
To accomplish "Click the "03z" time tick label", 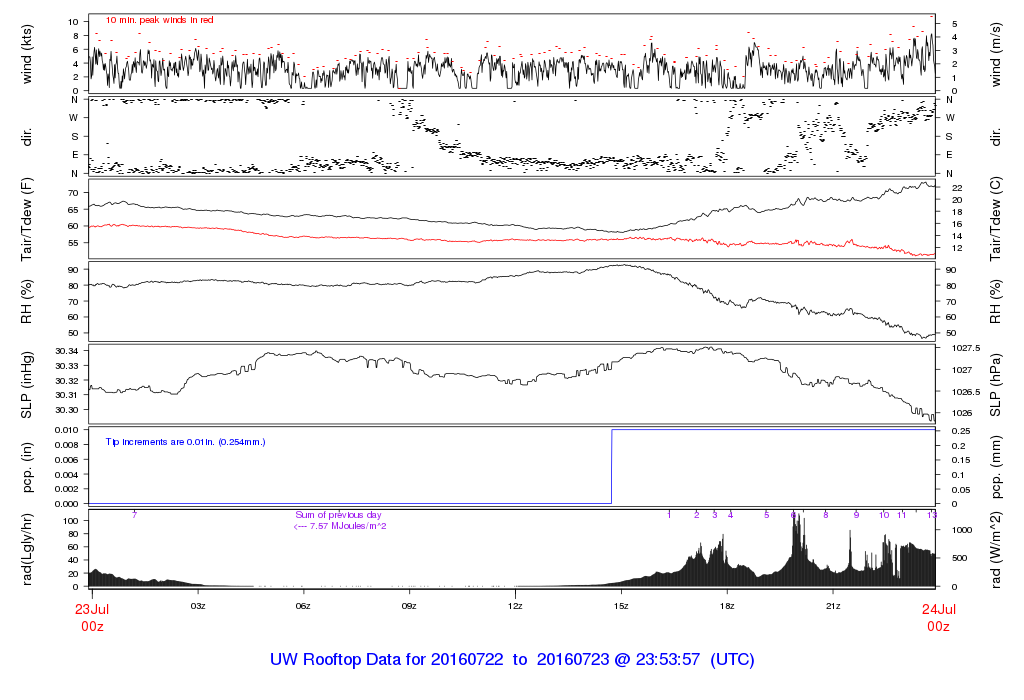I will (198, 606).
